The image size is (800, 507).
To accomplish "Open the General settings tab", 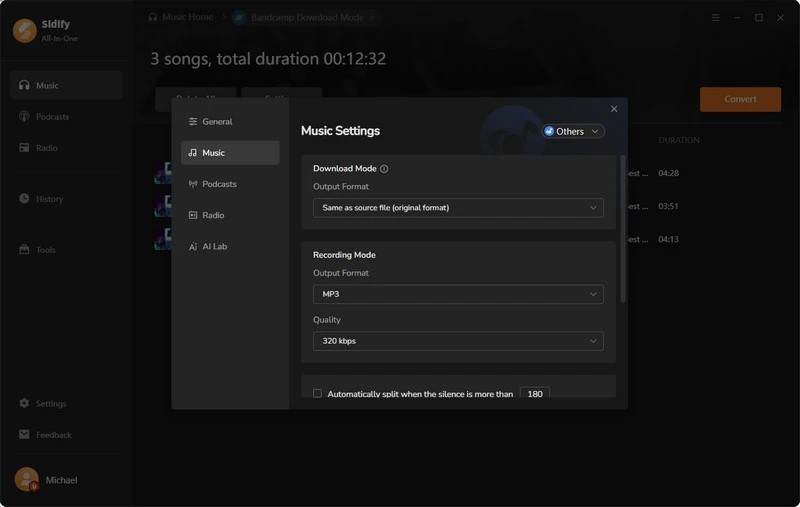I will pyautogui.click(x=230, y=121).
